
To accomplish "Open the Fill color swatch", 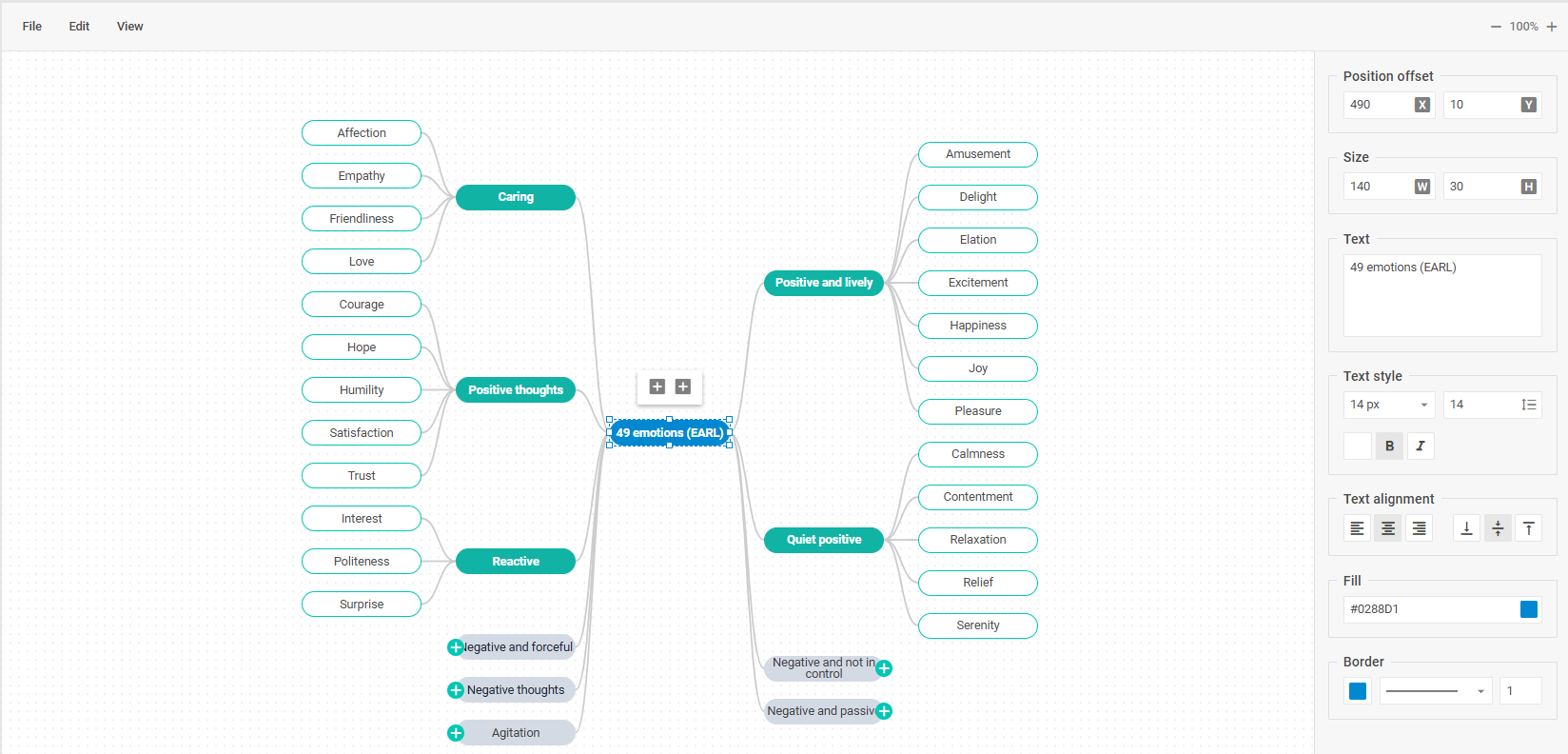I will click(x=1529, y=609).
